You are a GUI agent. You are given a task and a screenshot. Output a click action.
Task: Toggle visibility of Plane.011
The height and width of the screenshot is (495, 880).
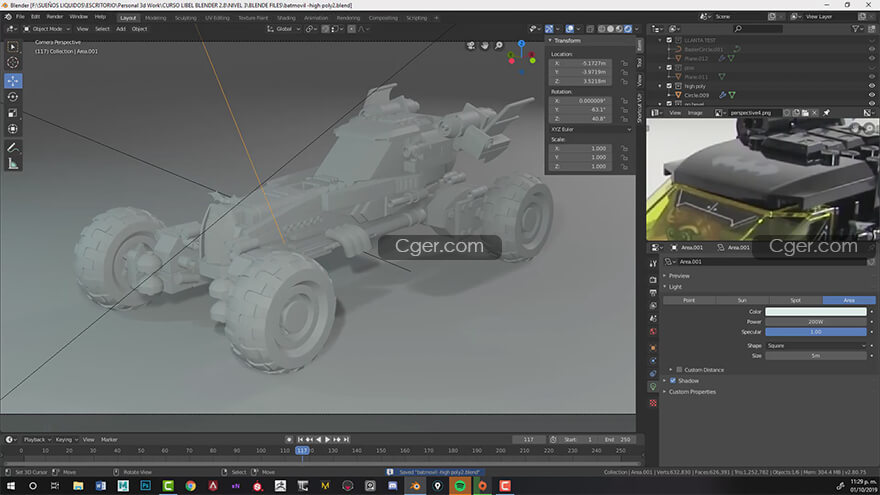(x=872, y=77)
